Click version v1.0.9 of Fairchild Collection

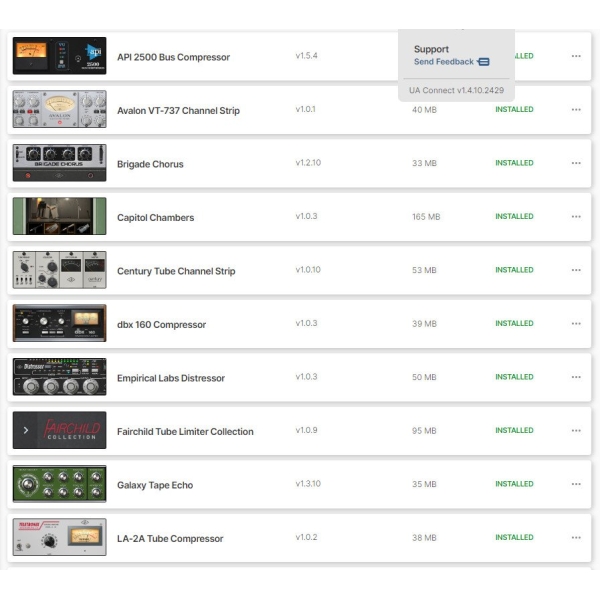[x=307, y=430]
